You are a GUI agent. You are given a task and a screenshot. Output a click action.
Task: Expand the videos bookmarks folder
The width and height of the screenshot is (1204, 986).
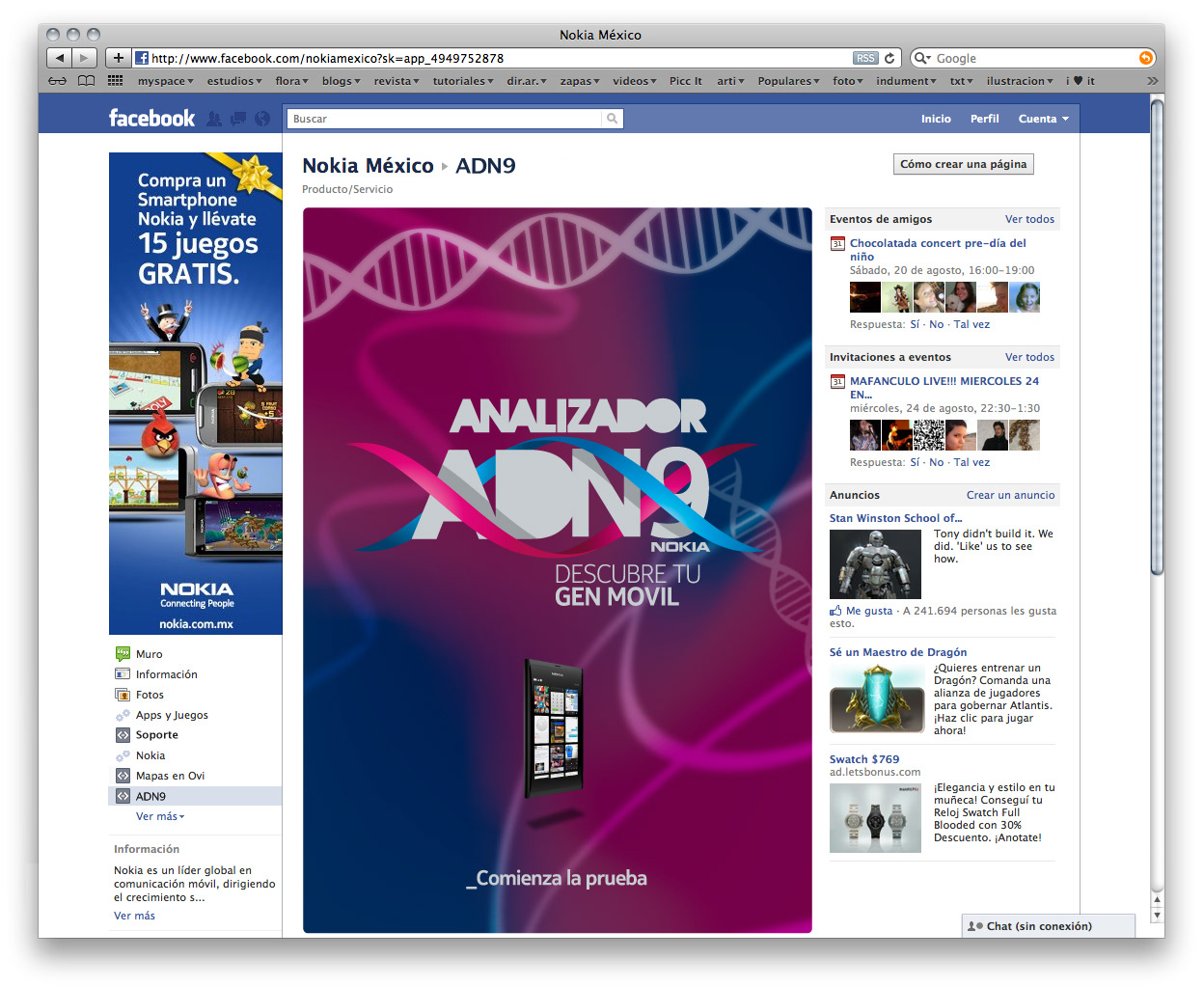click(x=634, y=81)
